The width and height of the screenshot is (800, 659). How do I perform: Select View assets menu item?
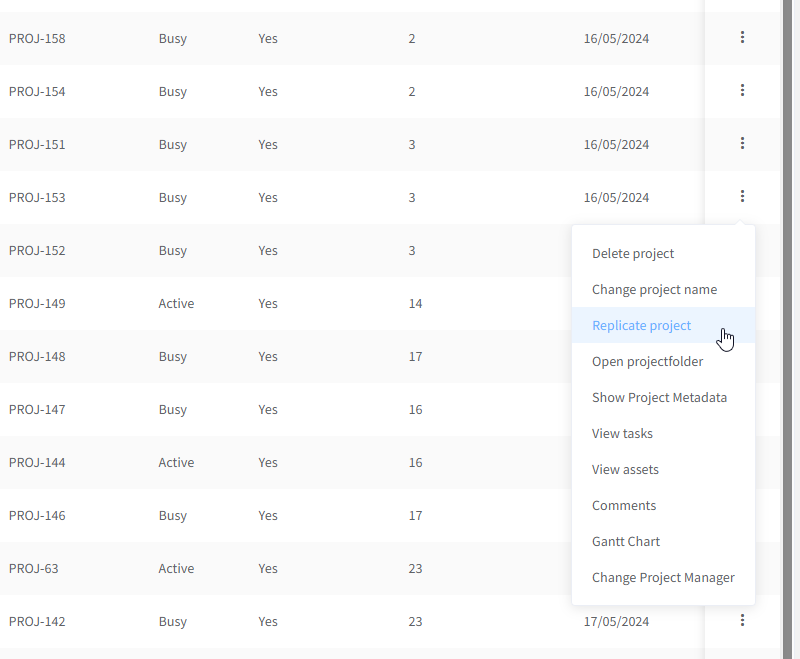click(x=625, y=470)
